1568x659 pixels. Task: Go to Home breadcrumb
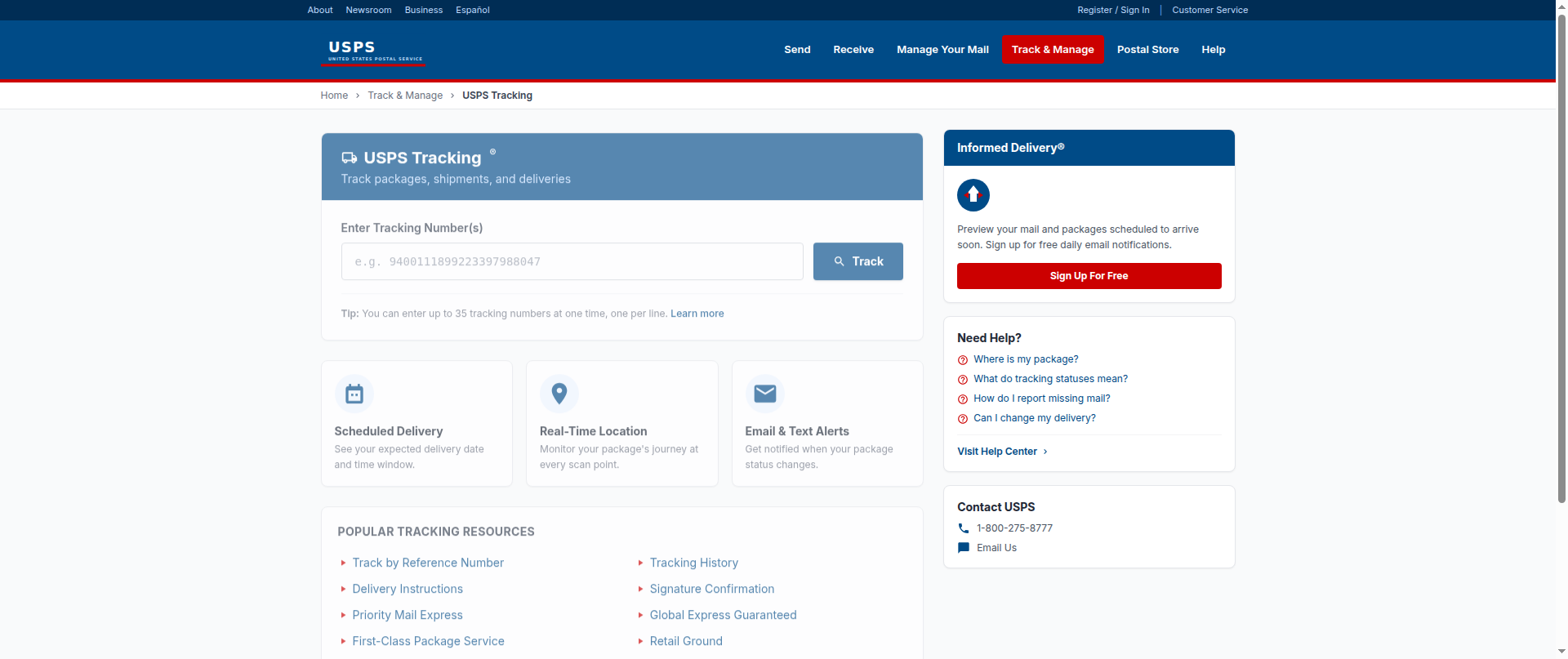[334, 96]
